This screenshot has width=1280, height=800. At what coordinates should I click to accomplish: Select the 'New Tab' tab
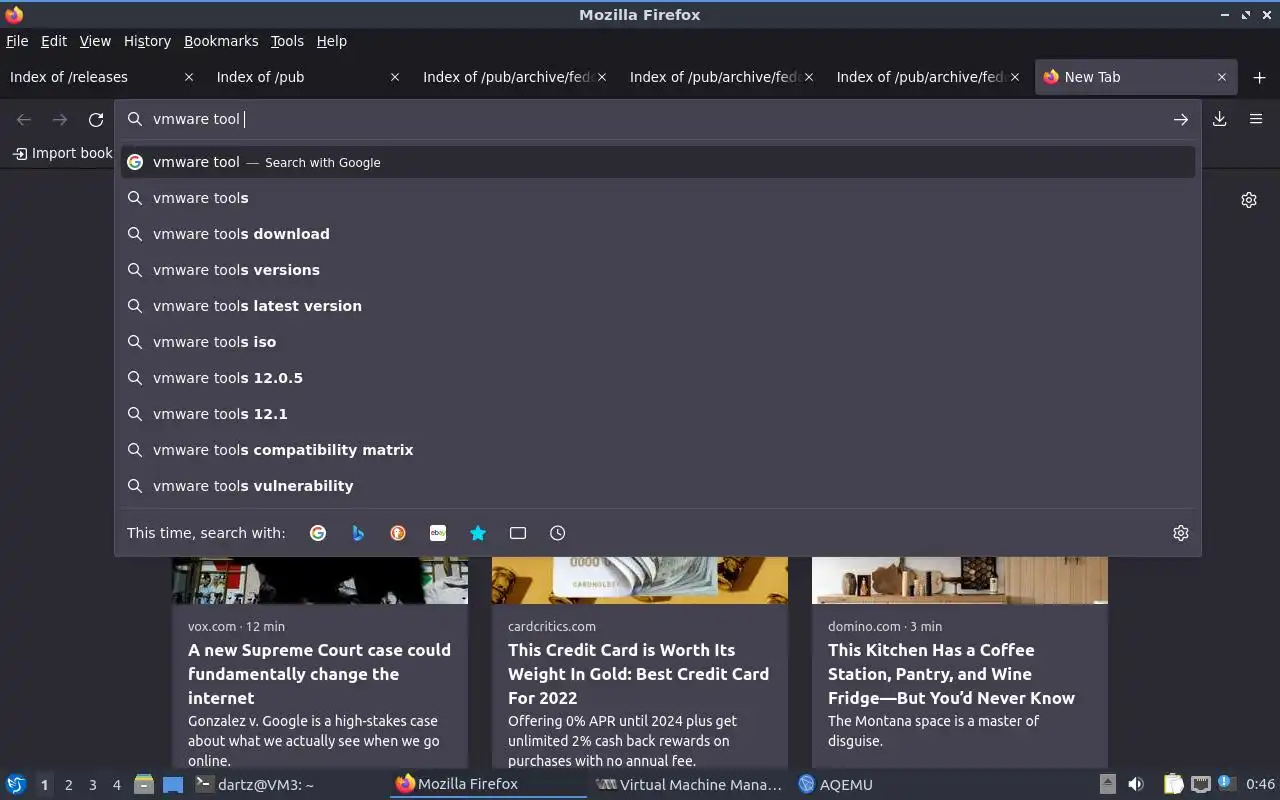1136,77
